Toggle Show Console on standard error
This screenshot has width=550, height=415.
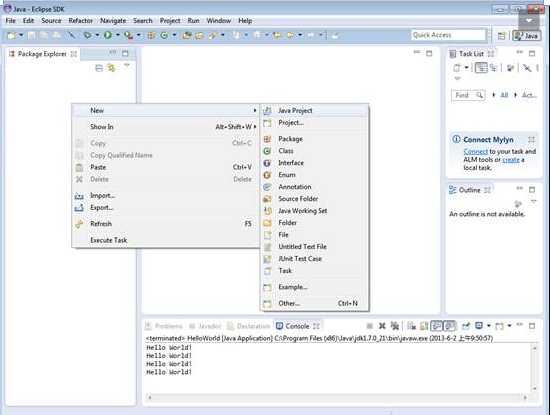(450, 326)
